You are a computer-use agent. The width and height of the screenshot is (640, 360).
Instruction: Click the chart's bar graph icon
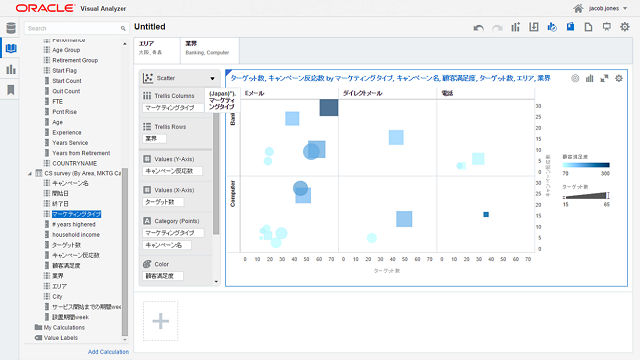tap(589, 78)
